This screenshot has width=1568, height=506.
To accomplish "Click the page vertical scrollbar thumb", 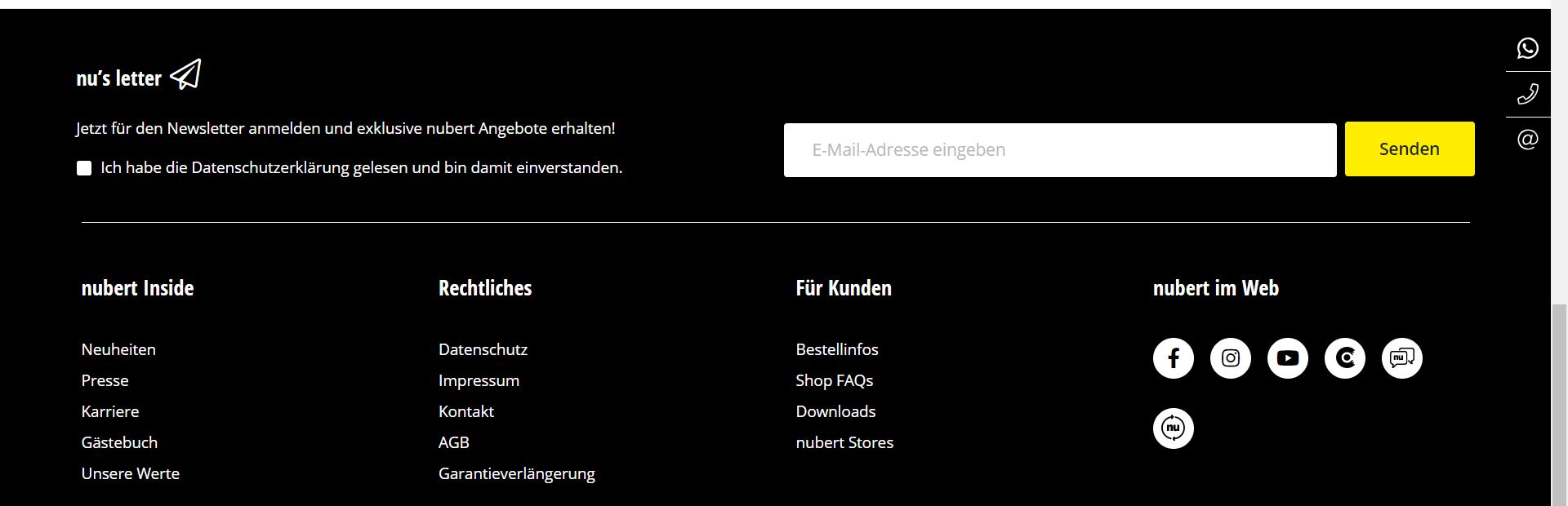I will point(1559,404).
